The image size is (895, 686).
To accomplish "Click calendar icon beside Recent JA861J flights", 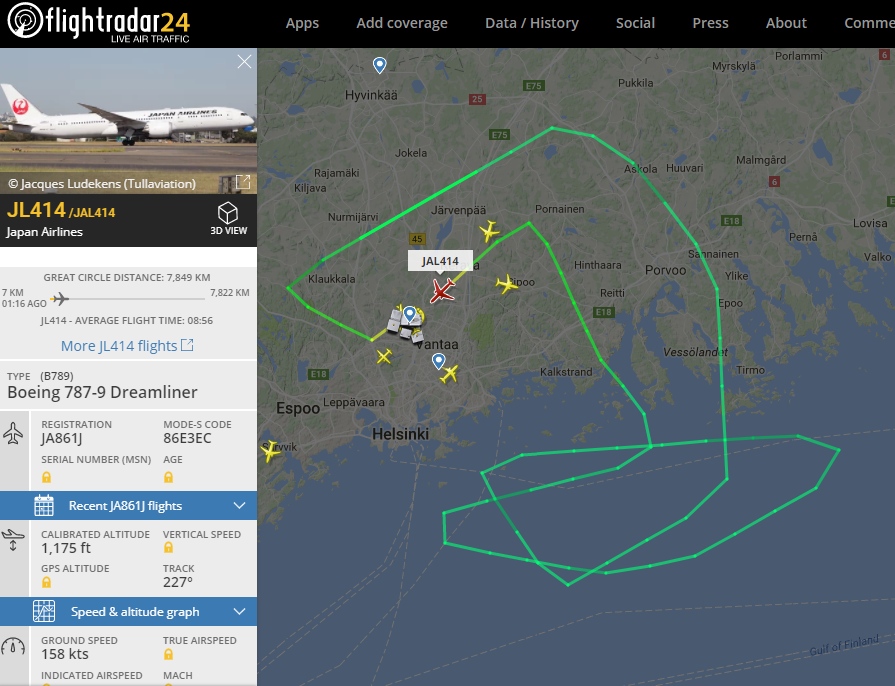I will 44,506.
